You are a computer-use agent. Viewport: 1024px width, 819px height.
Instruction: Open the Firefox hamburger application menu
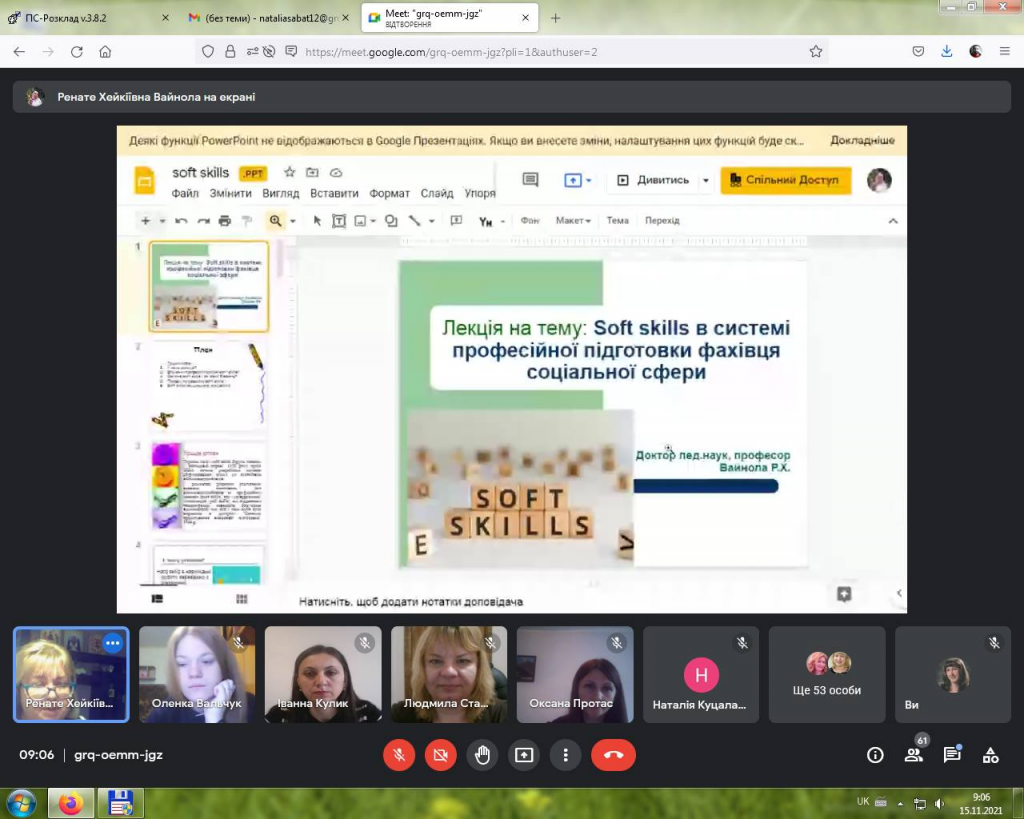[1004, 51]
